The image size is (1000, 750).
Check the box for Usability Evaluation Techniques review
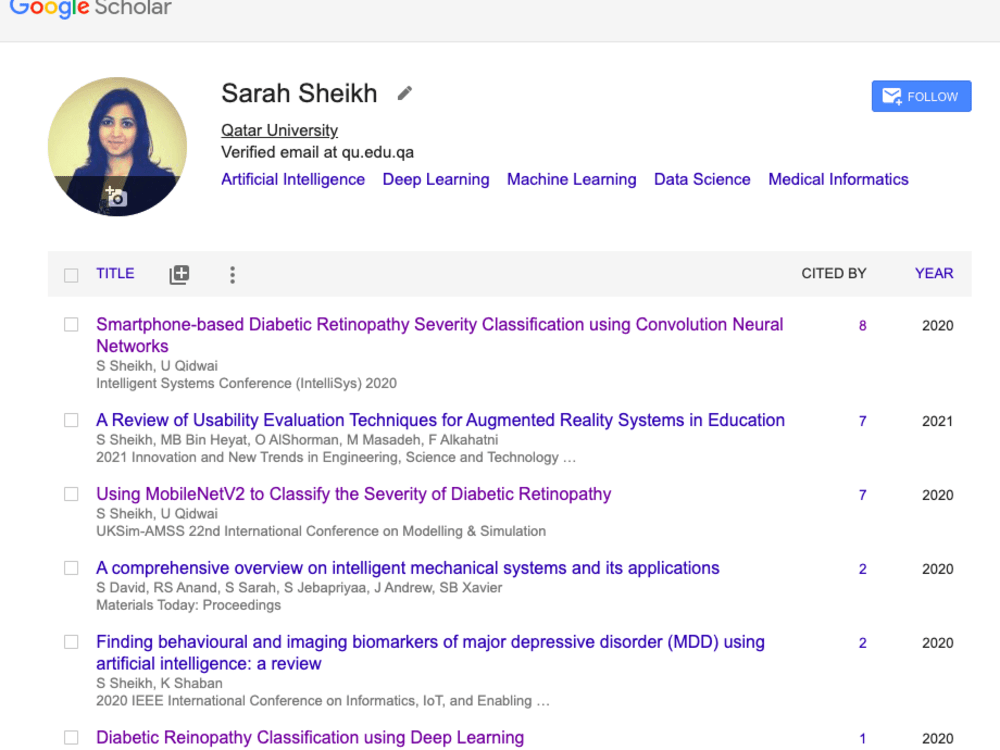(x=71, y=420)
